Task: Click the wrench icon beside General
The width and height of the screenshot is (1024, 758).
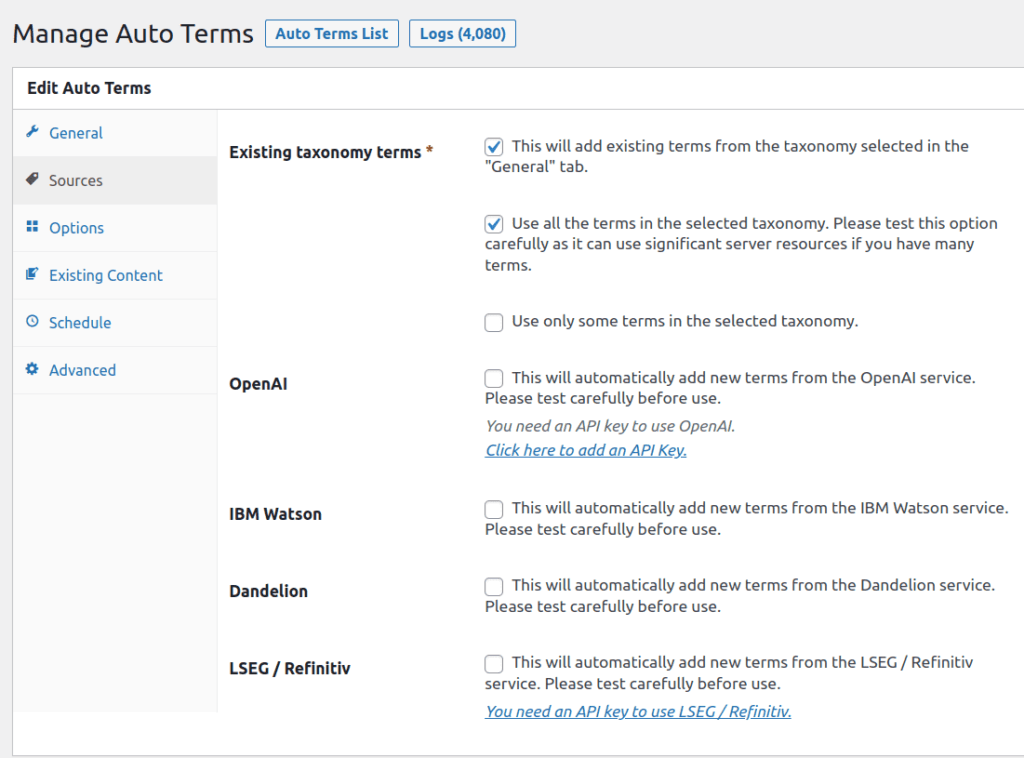Action: click(32, 132)
